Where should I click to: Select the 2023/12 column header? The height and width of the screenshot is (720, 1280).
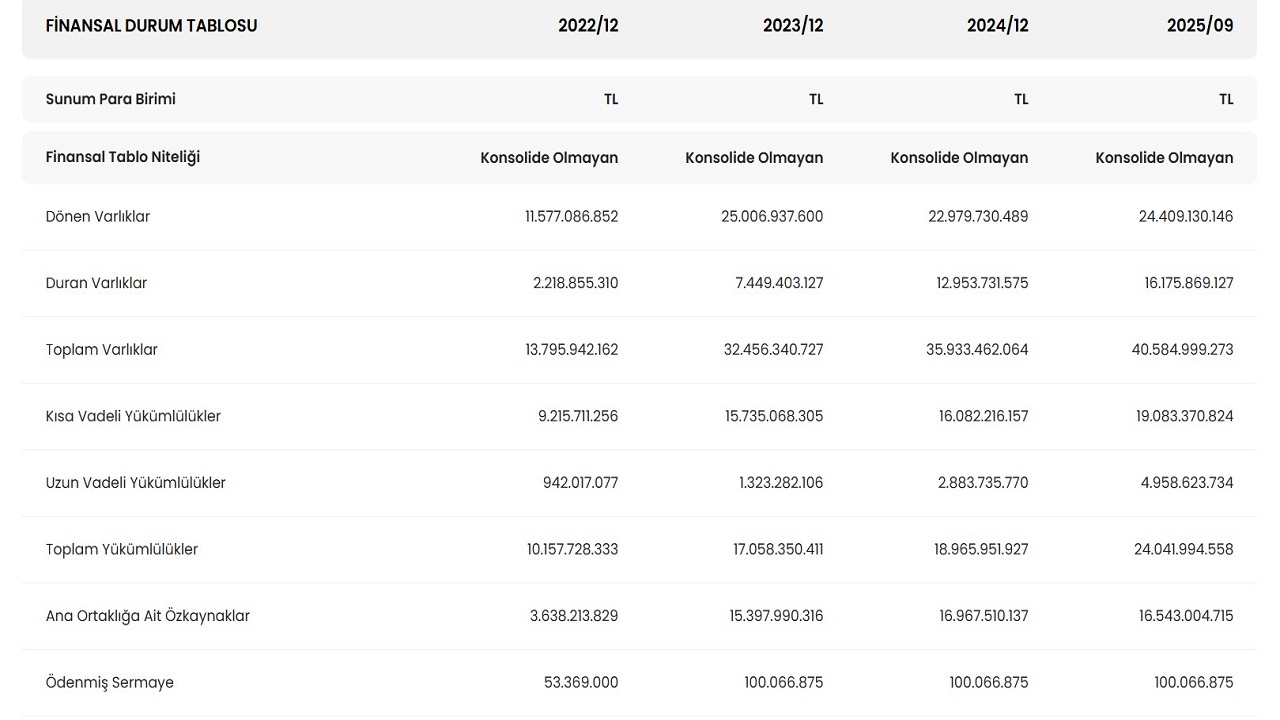tap(793, 26)
